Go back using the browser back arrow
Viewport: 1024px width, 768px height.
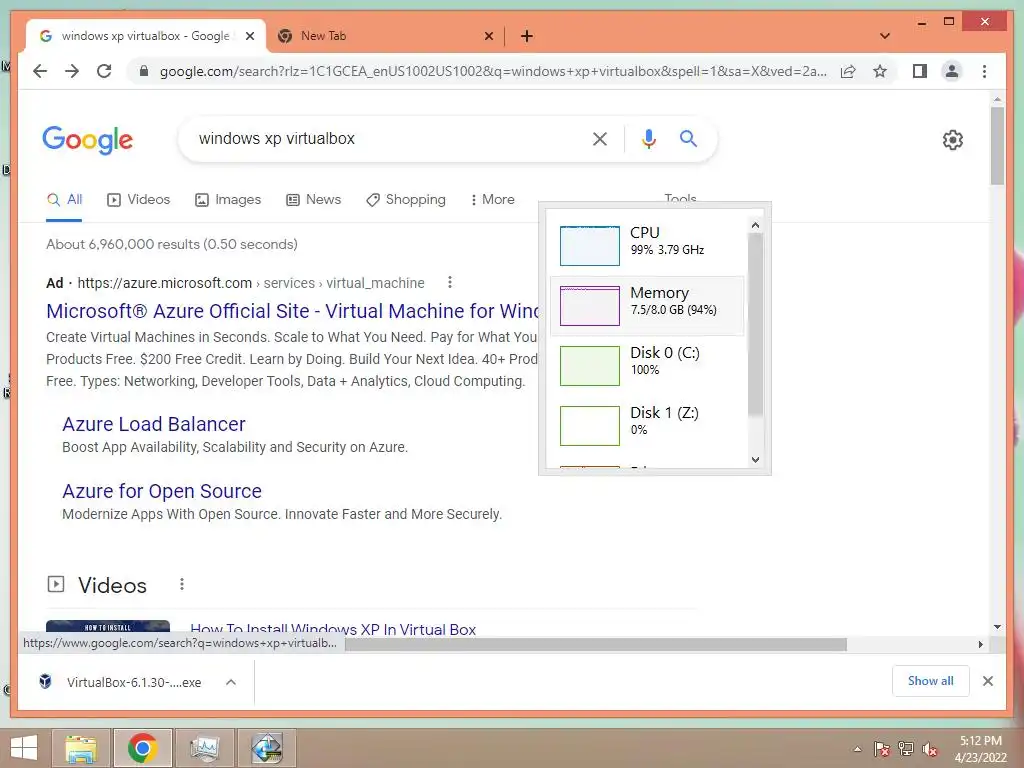coord(40,71)
